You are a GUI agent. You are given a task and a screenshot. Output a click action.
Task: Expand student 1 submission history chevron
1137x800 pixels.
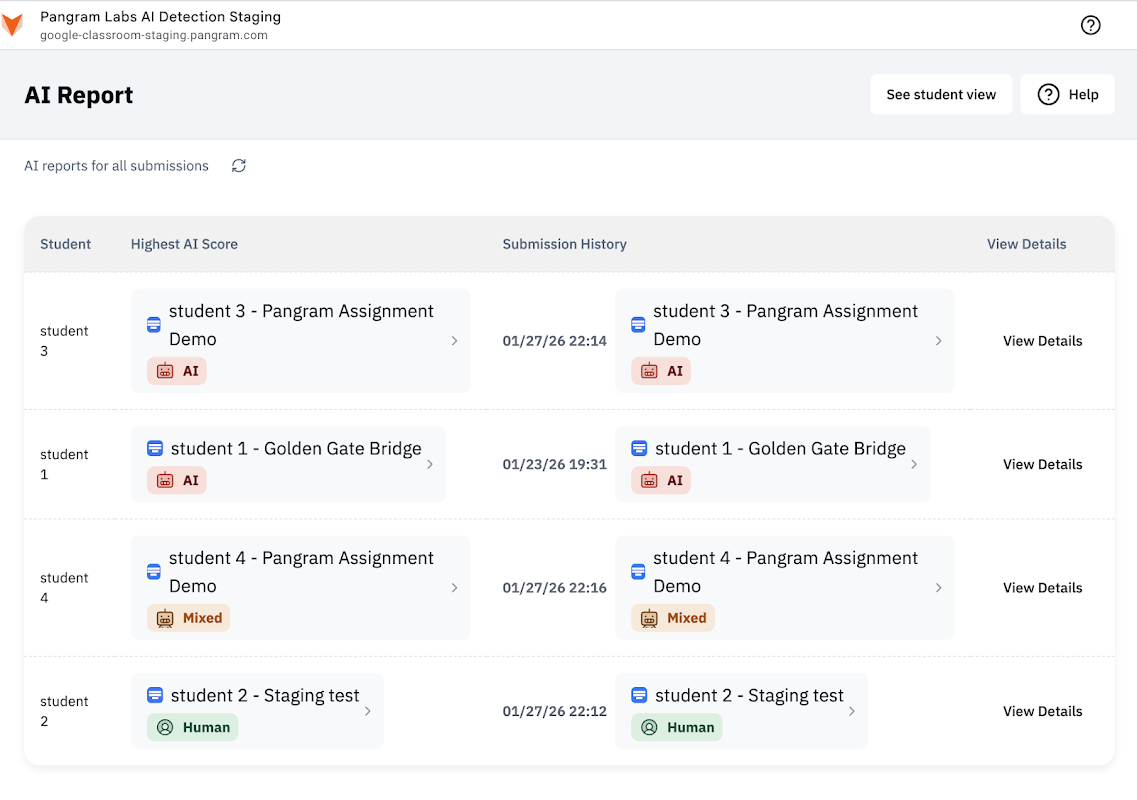pyautogui.click(x=914, y=464)
